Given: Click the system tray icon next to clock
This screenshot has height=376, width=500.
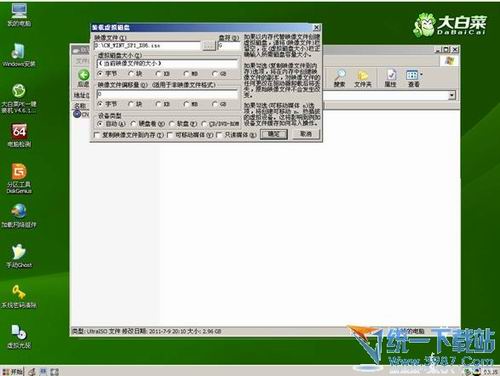Looking at the screenshot, I should coord(477,372).
